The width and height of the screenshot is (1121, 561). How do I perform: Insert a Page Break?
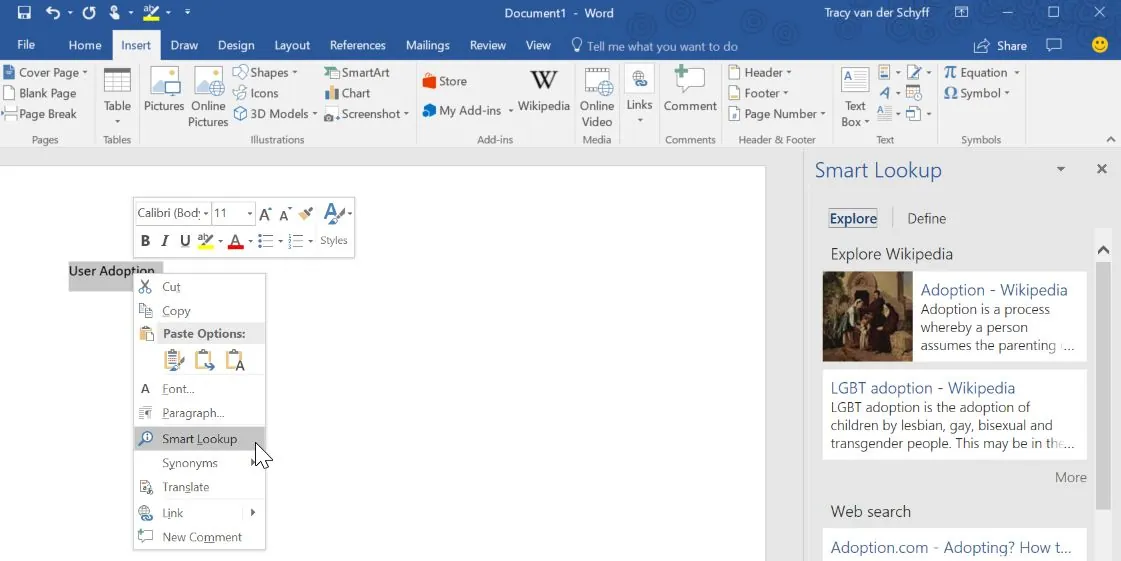click(x=39, y=114)
